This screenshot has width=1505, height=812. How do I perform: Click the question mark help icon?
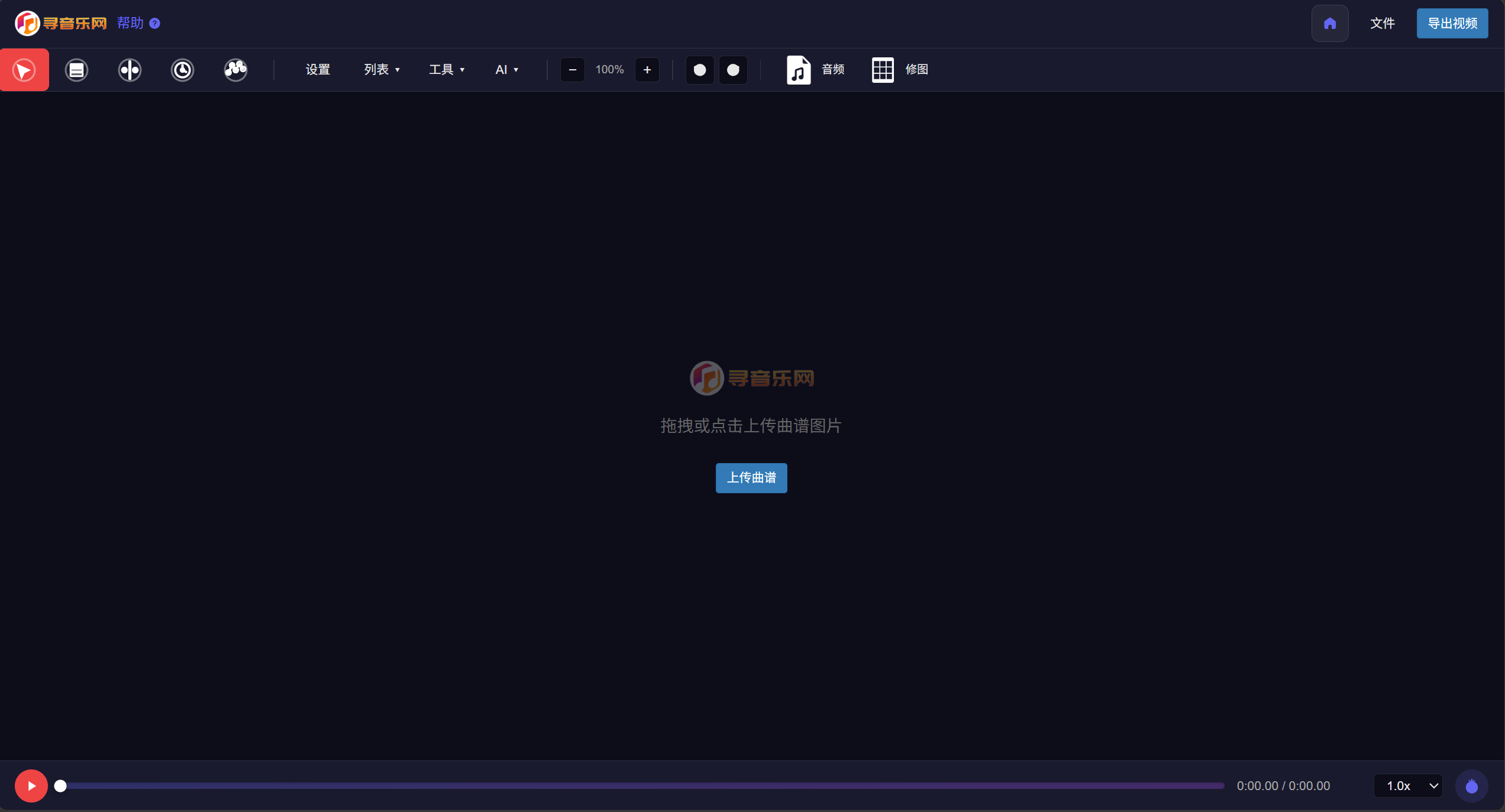click(154, 23)
